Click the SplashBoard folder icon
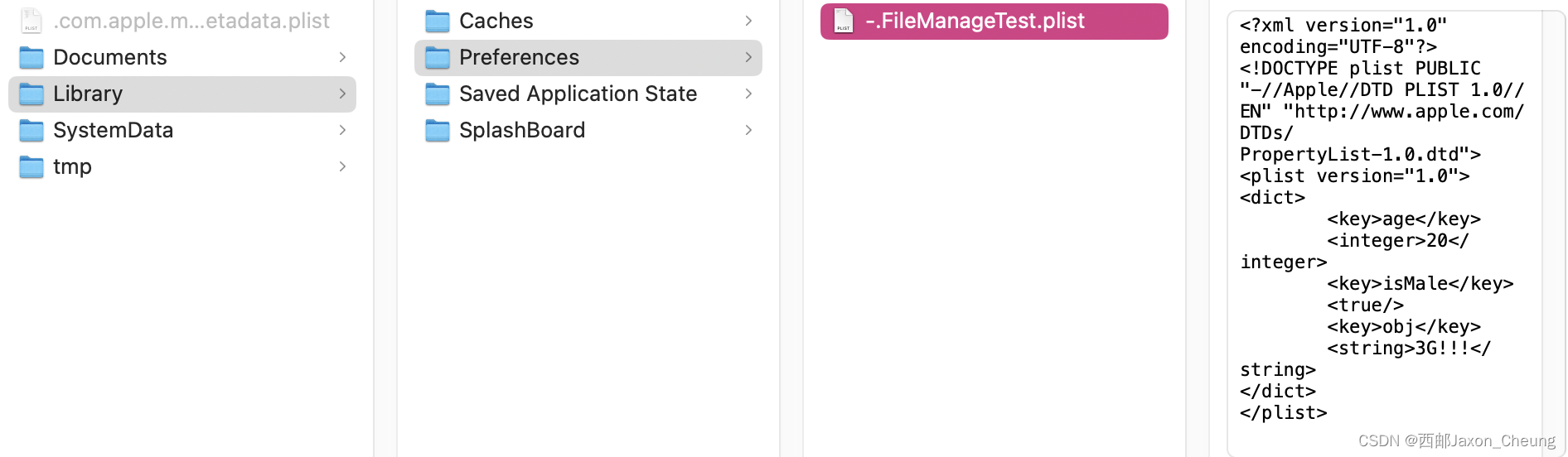Viewport: 1568px width, 457px height. tap(438, 131)
